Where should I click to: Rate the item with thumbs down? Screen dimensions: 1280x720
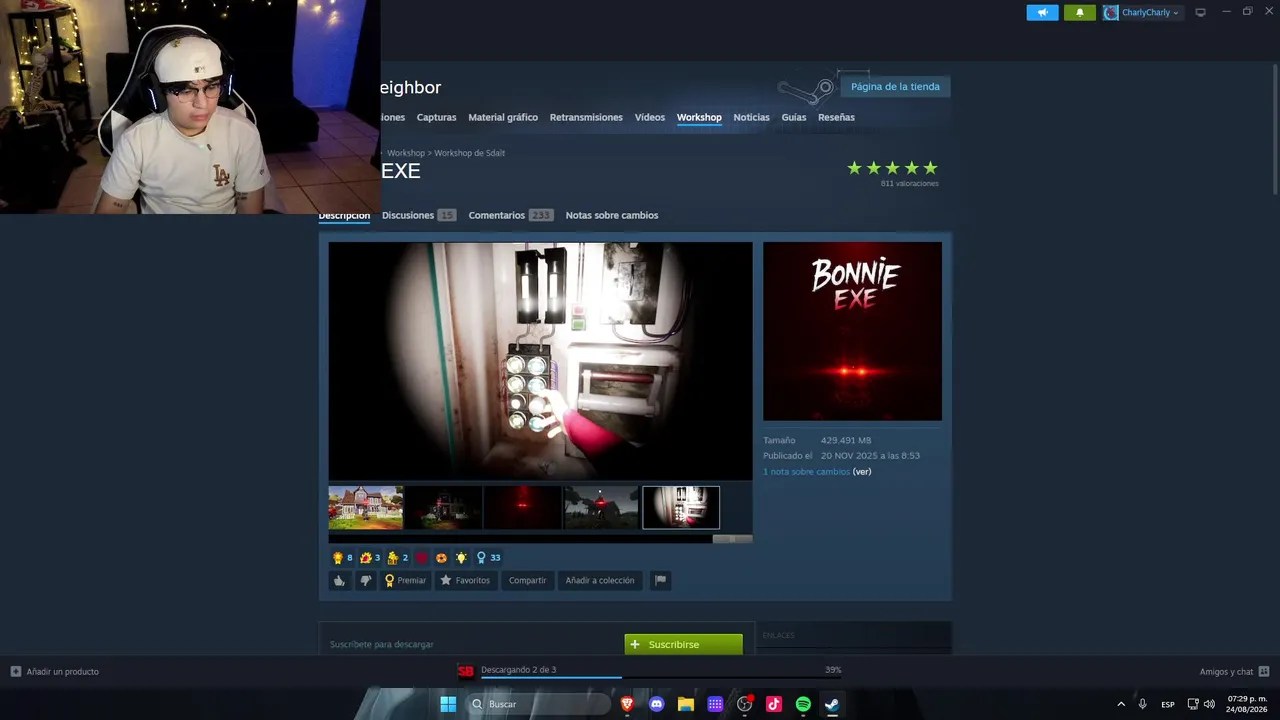(x=365, y=580)
